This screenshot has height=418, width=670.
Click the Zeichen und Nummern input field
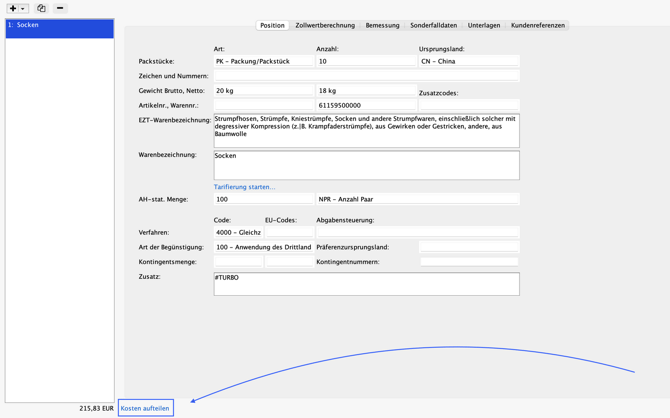click(x=366, y=75)
